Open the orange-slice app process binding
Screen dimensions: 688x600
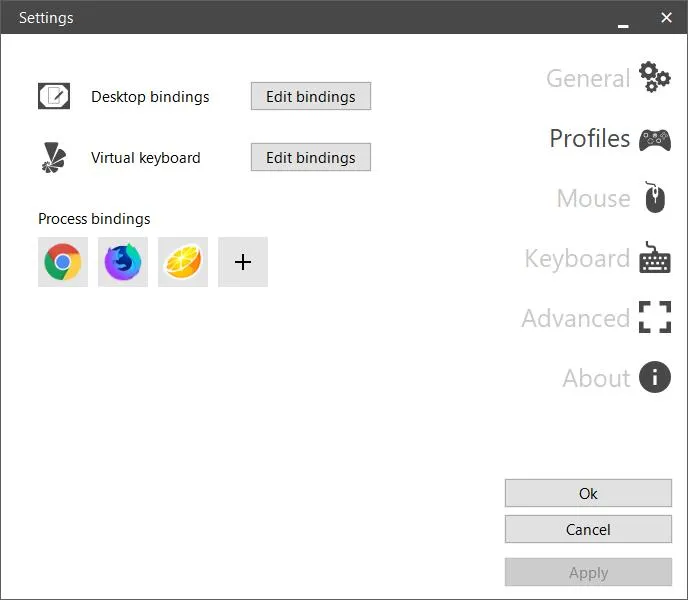183,262
